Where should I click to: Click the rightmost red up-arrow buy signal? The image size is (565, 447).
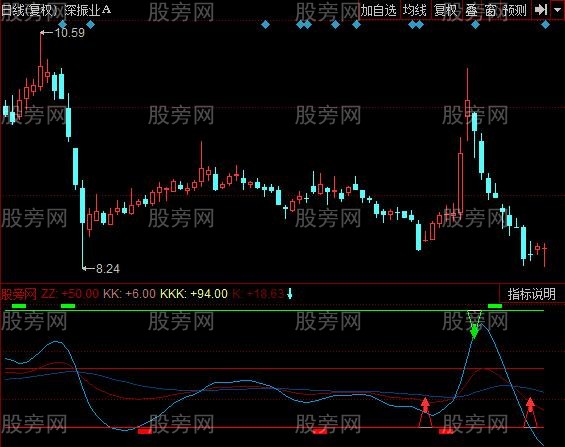(x=530, y=412)
